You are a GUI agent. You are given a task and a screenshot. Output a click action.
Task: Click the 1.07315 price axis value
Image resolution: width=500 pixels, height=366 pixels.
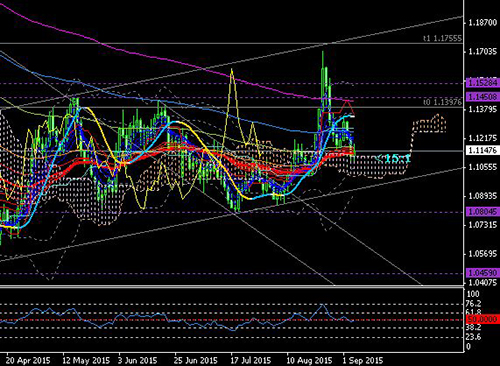tap(483, 225)
